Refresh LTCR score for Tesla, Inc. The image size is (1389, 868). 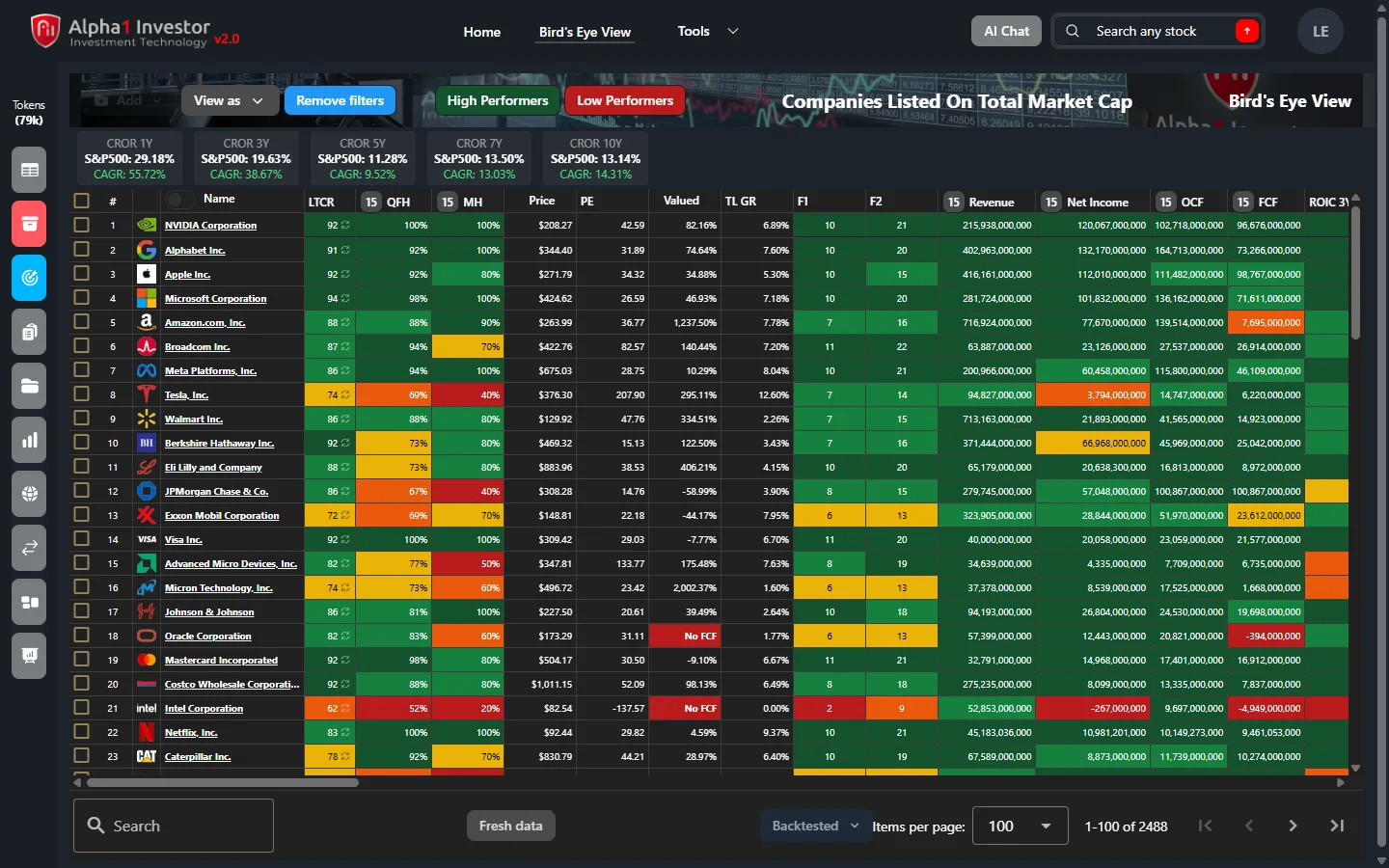click(345, 395)
